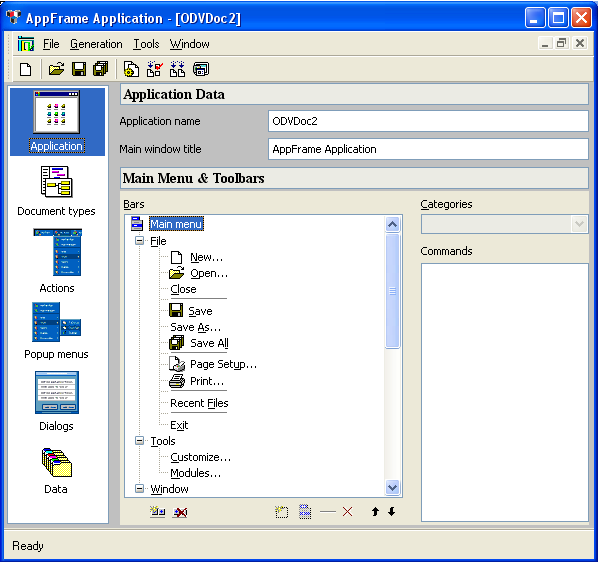
Task: Open the Generation menu
Action: click(x=96, y=44)
